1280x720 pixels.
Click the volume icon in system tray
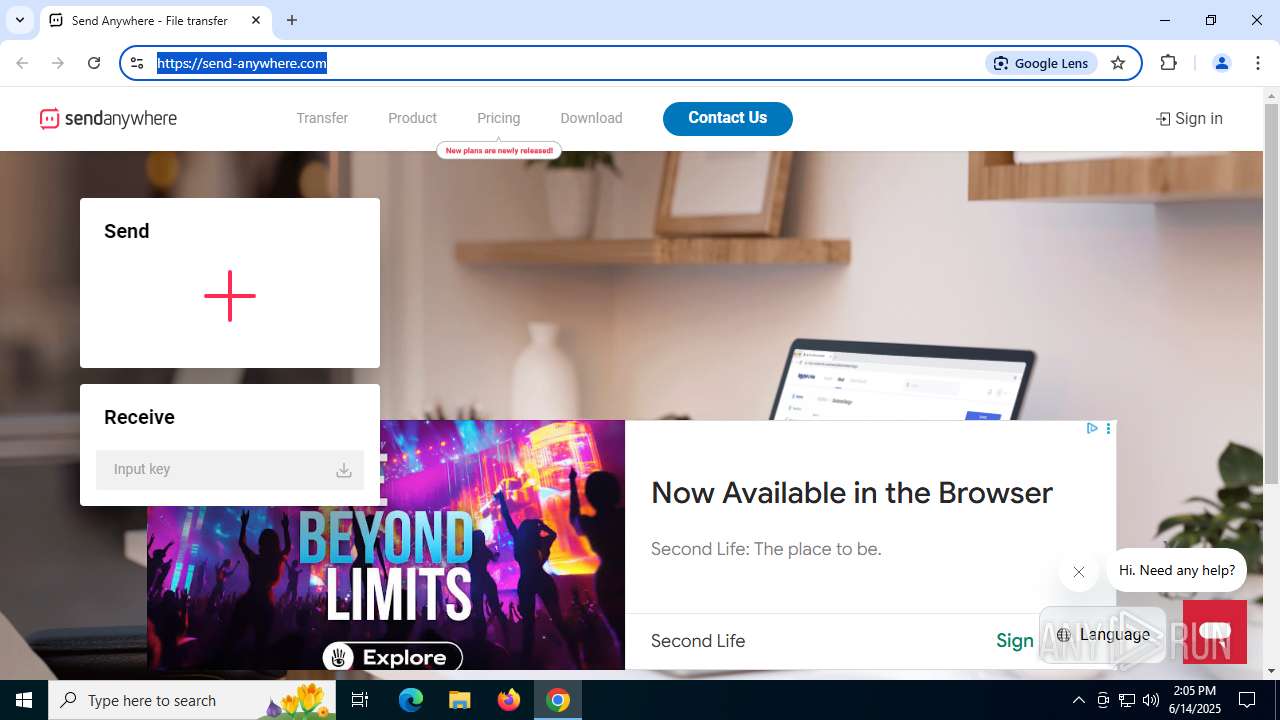tap(1151, 700)
